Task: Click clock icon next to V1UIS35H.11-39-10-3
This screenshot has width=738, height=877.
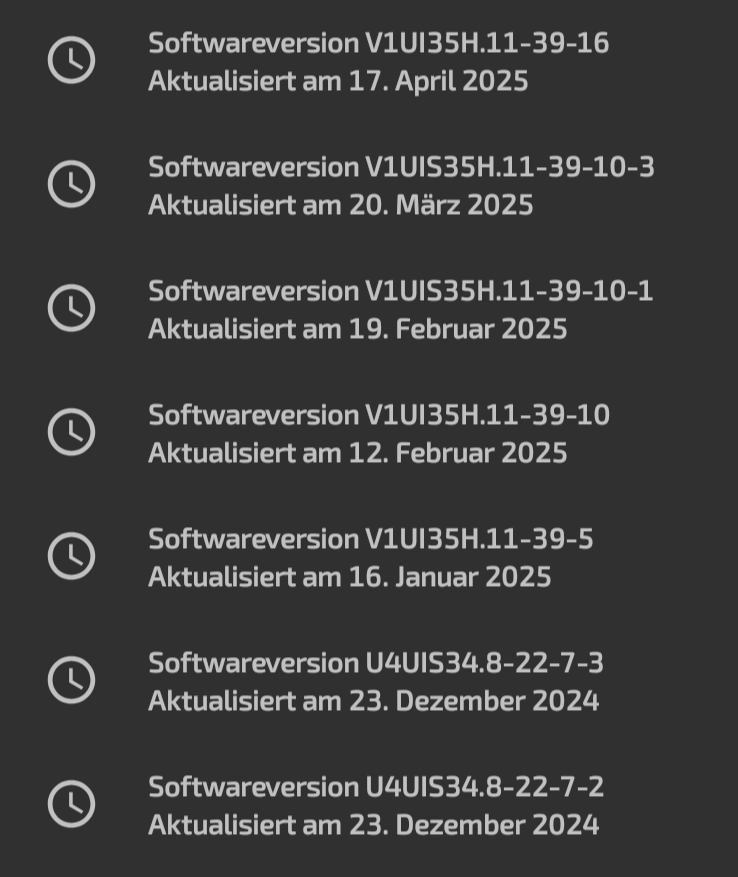Action: pyautogui.click(x=71, y=185)
